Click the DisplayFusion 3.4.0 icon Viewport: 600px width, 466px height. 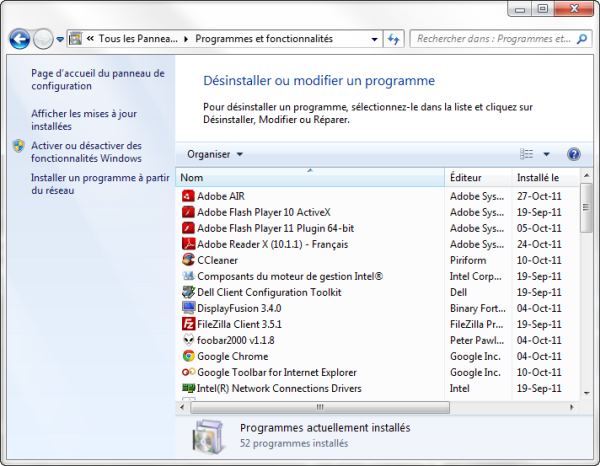point(188,308)
